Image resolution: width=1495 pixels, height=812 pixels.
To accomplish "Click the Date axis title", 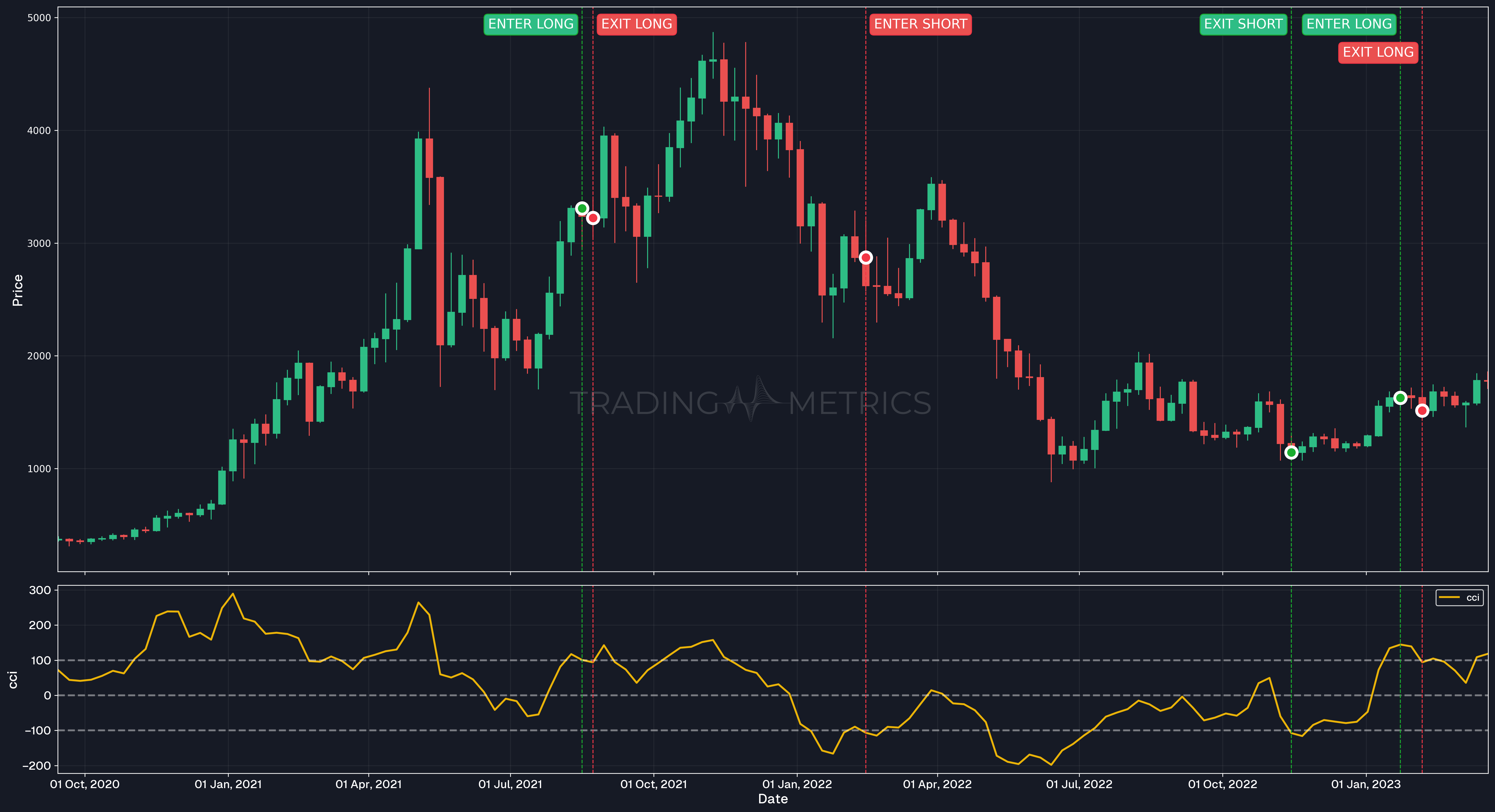I will 773,799.
